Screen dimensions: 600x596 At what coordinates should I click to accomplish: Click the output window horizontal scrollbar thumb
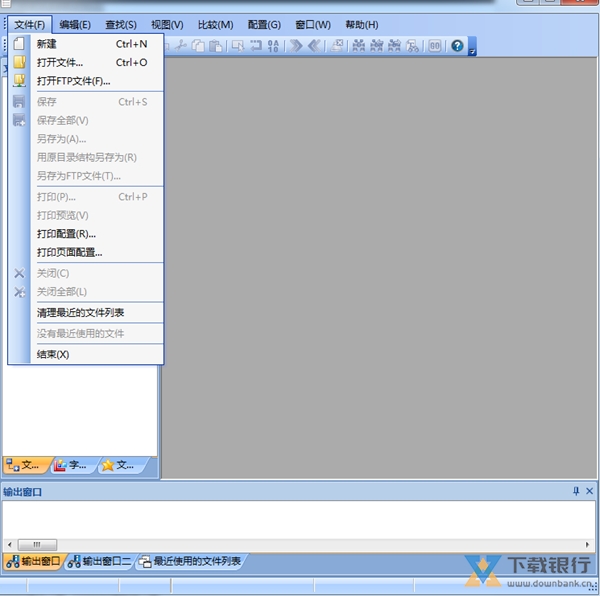click(x=37, y=544)
